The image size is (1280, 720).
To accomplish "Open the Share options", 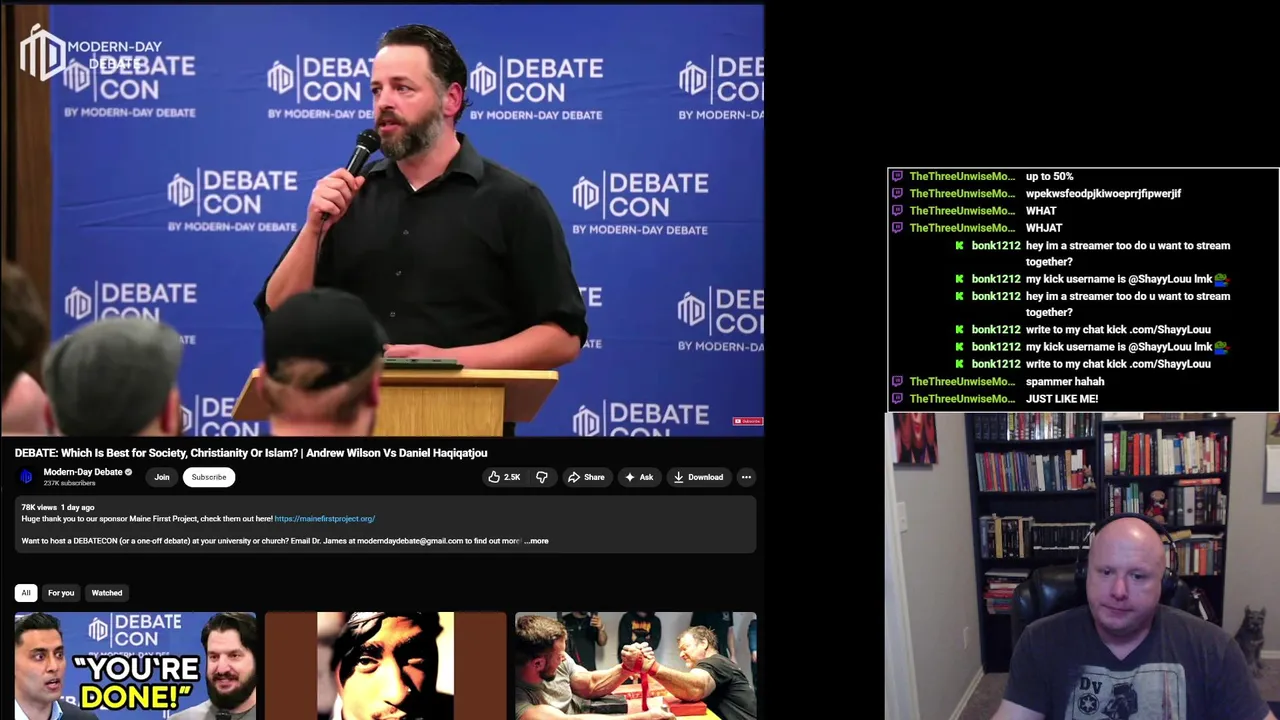I will pos(586,477).
